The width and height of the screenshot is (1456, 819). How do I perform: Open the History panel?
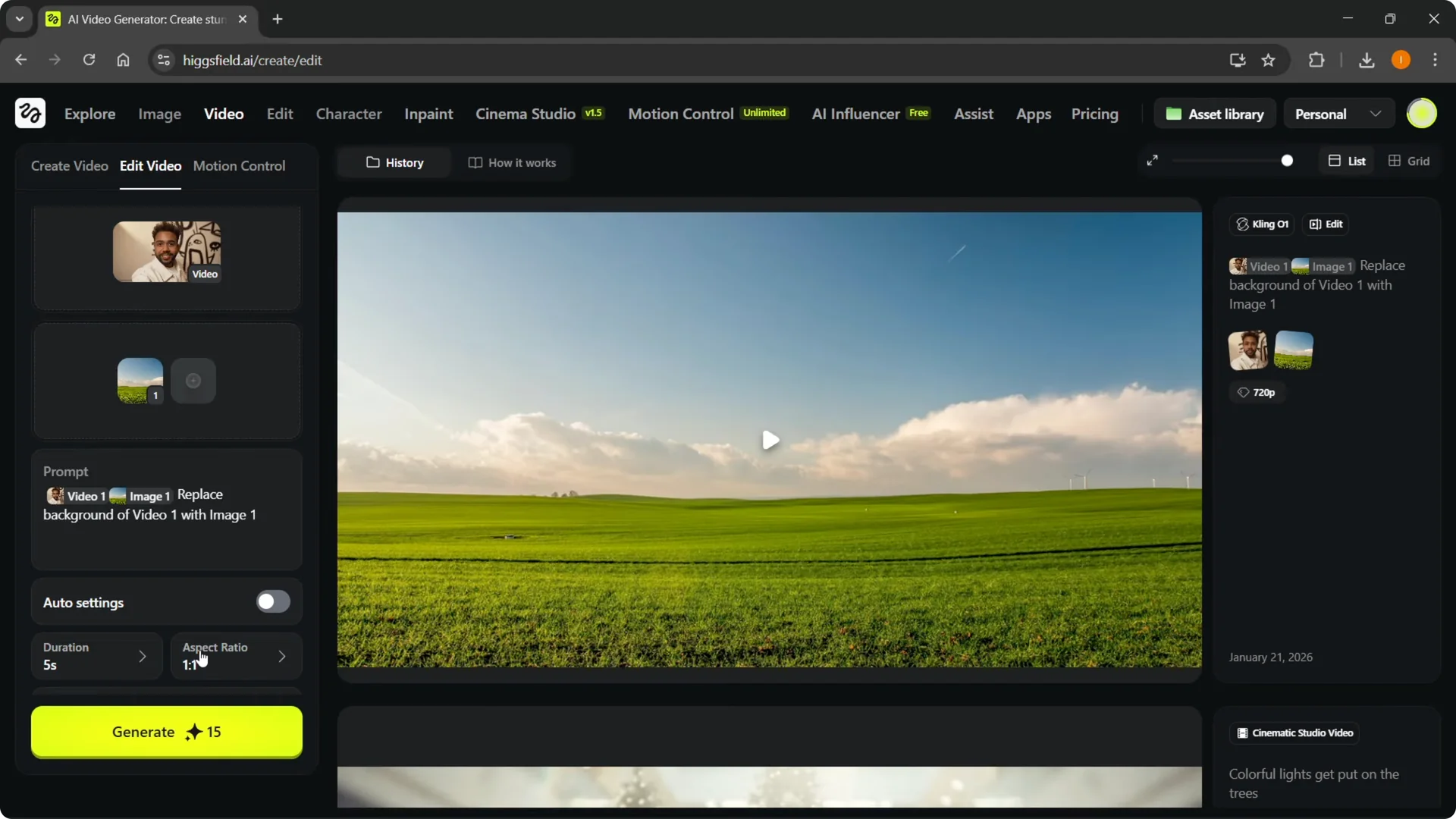pyautogui.click(x=393, y=162)
